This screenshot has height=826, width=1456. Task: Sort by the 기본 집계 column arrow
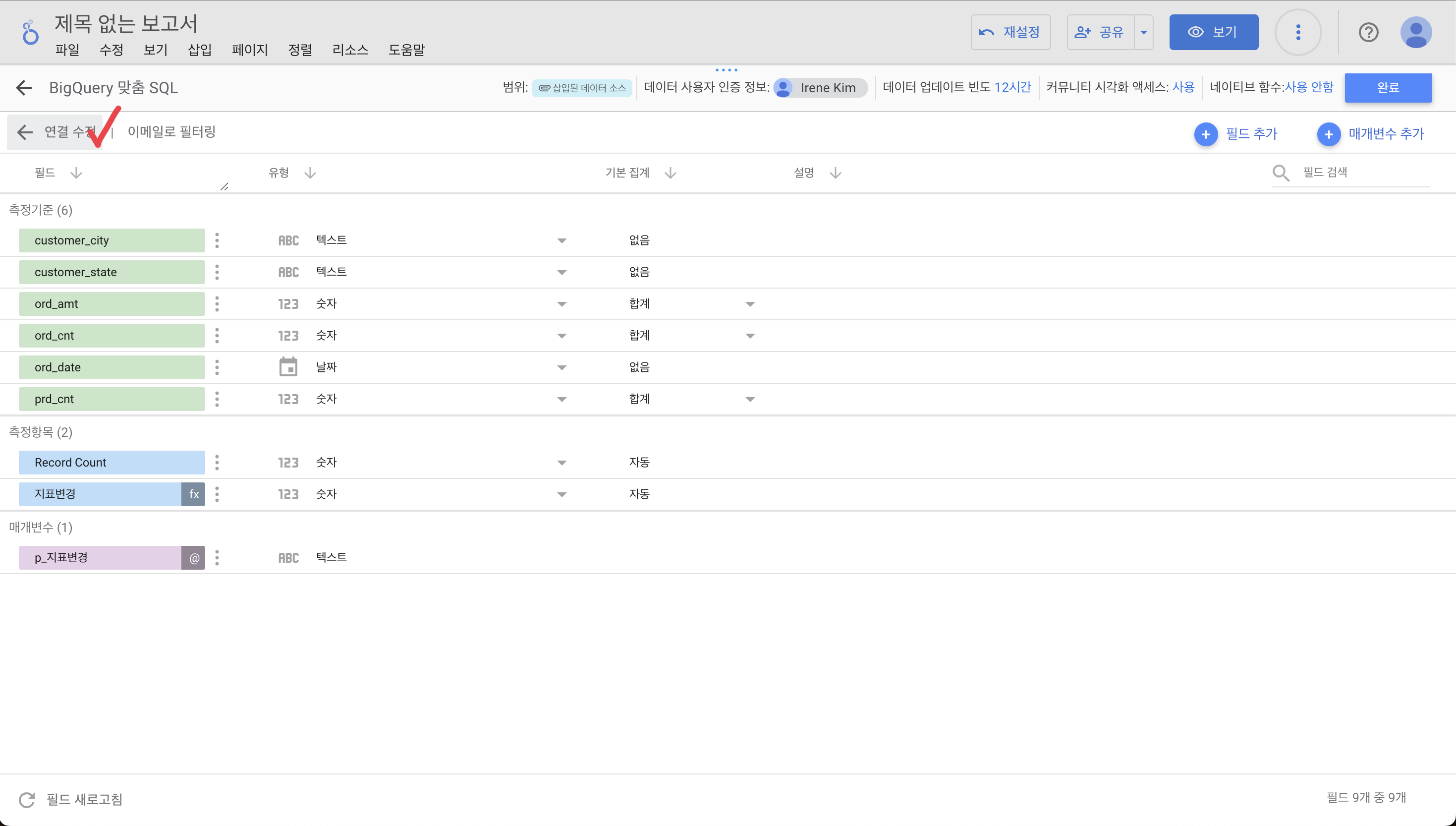click(670, 173)
